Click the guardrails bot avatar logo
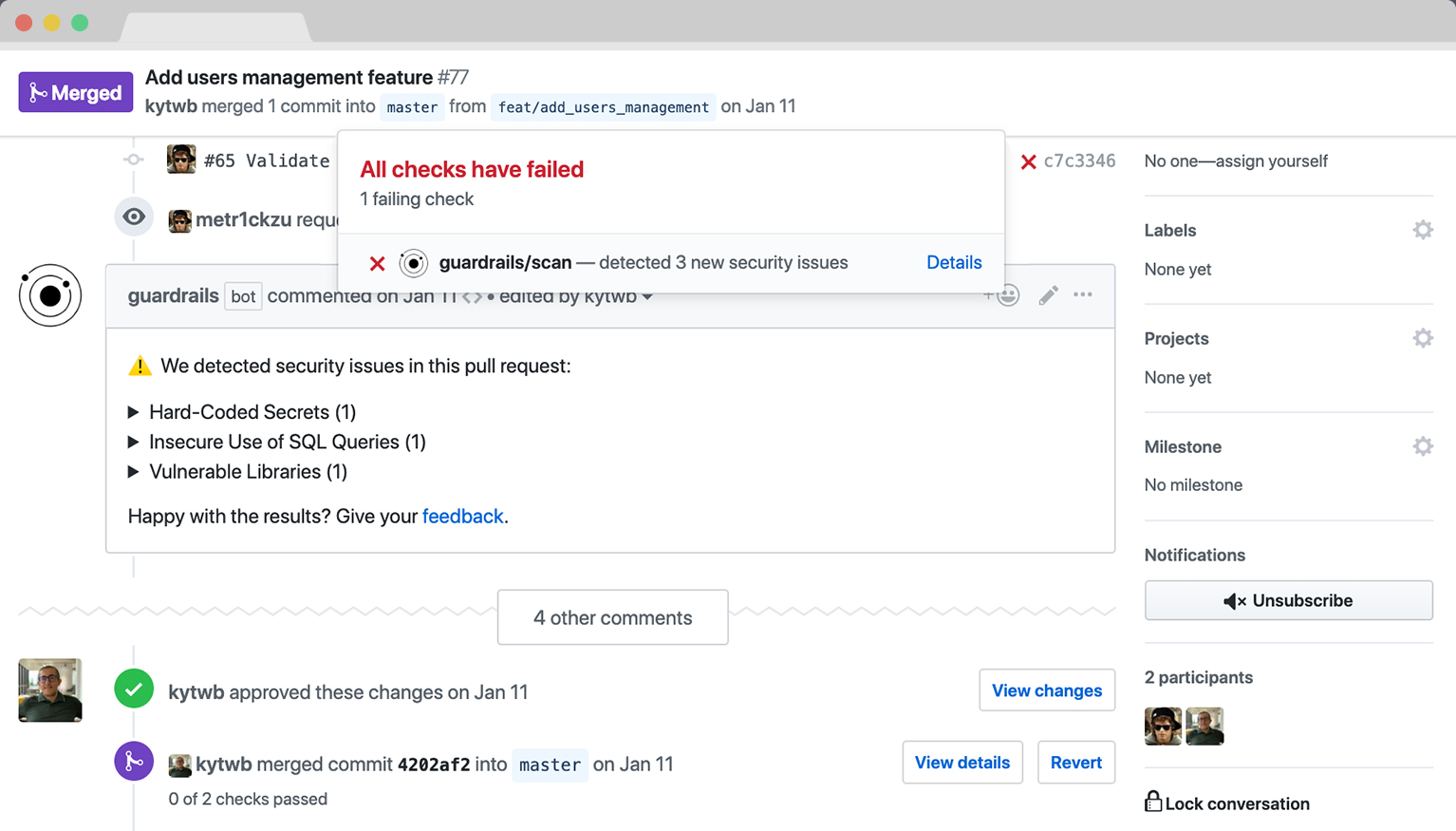The height and width of the screenshot is (831, 1456). click(50, 295)
